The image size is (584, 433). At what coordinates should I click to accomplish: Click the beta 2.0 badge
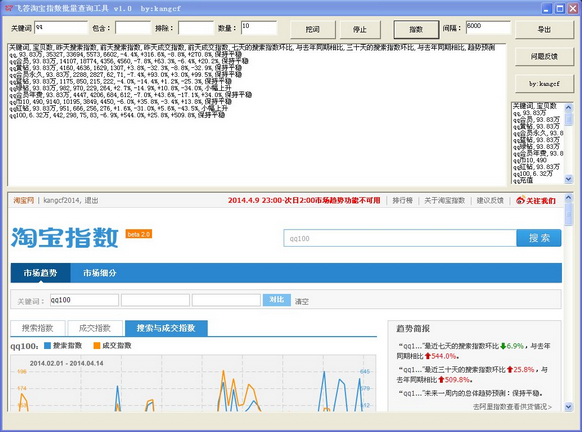tap(139, 234)
